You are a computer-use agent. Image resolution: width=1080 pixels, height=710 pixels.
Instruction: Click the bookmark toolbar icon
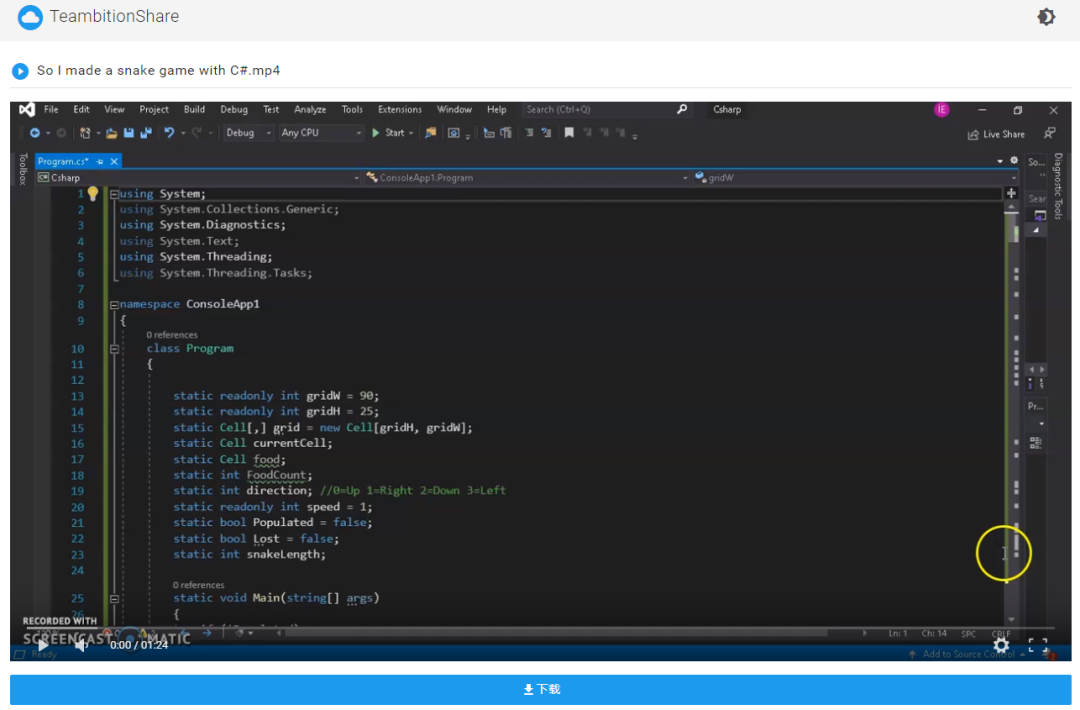click(569, 133)
